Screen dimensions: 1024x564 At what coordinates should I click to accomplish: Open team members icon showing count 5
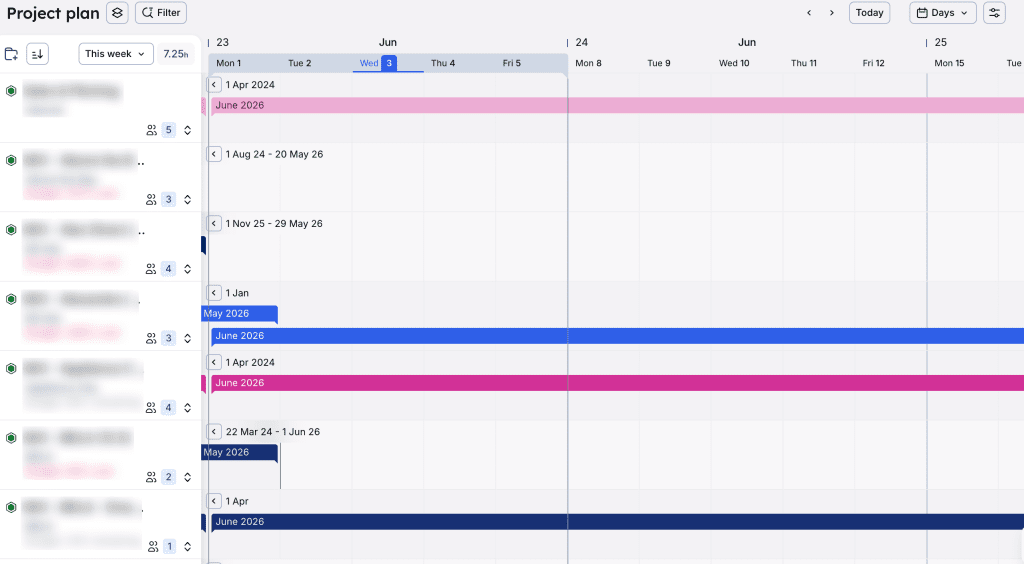pos(152,131)
